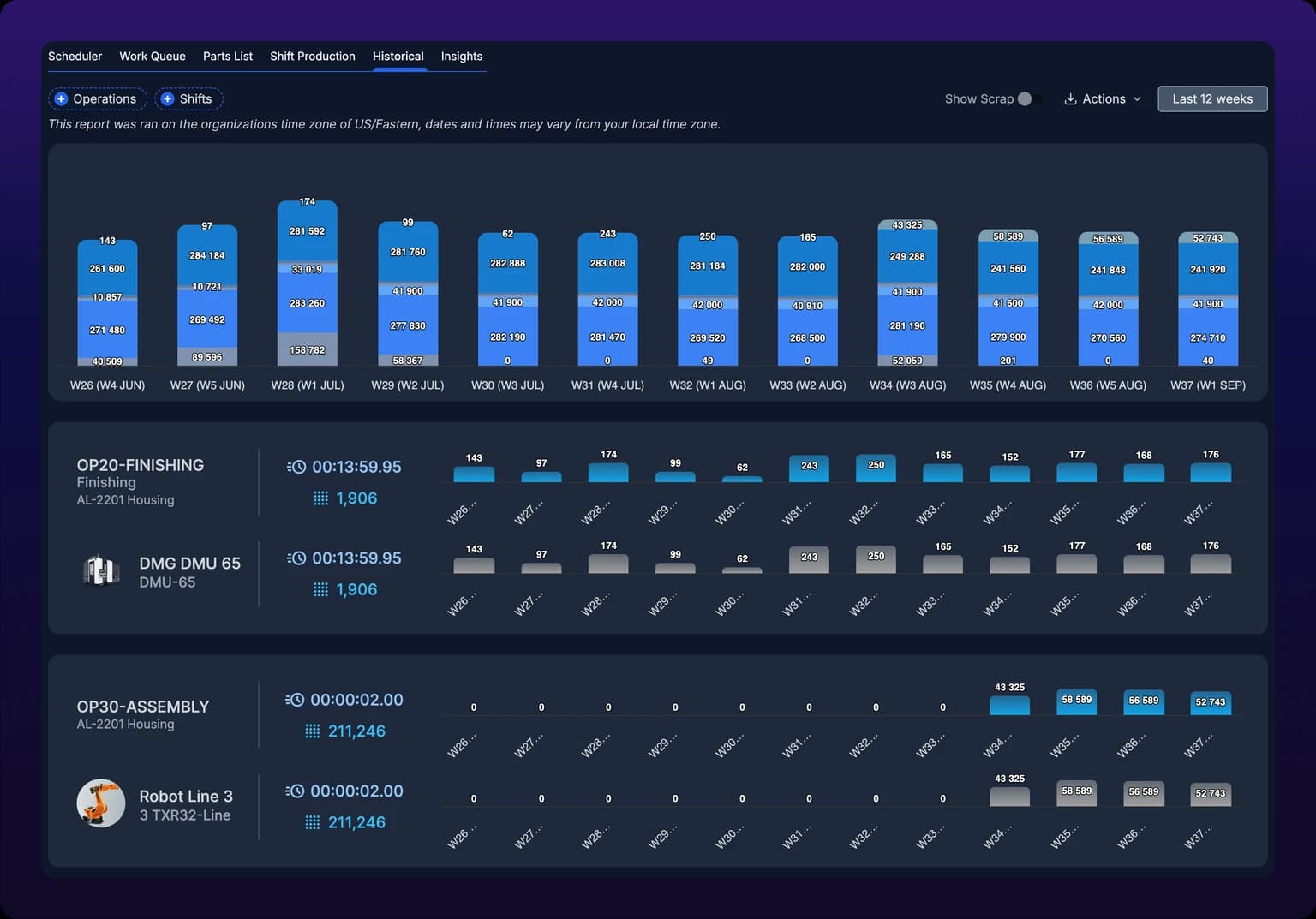
Task: Add an Operations filter
Action: click(x=97, y=99)
